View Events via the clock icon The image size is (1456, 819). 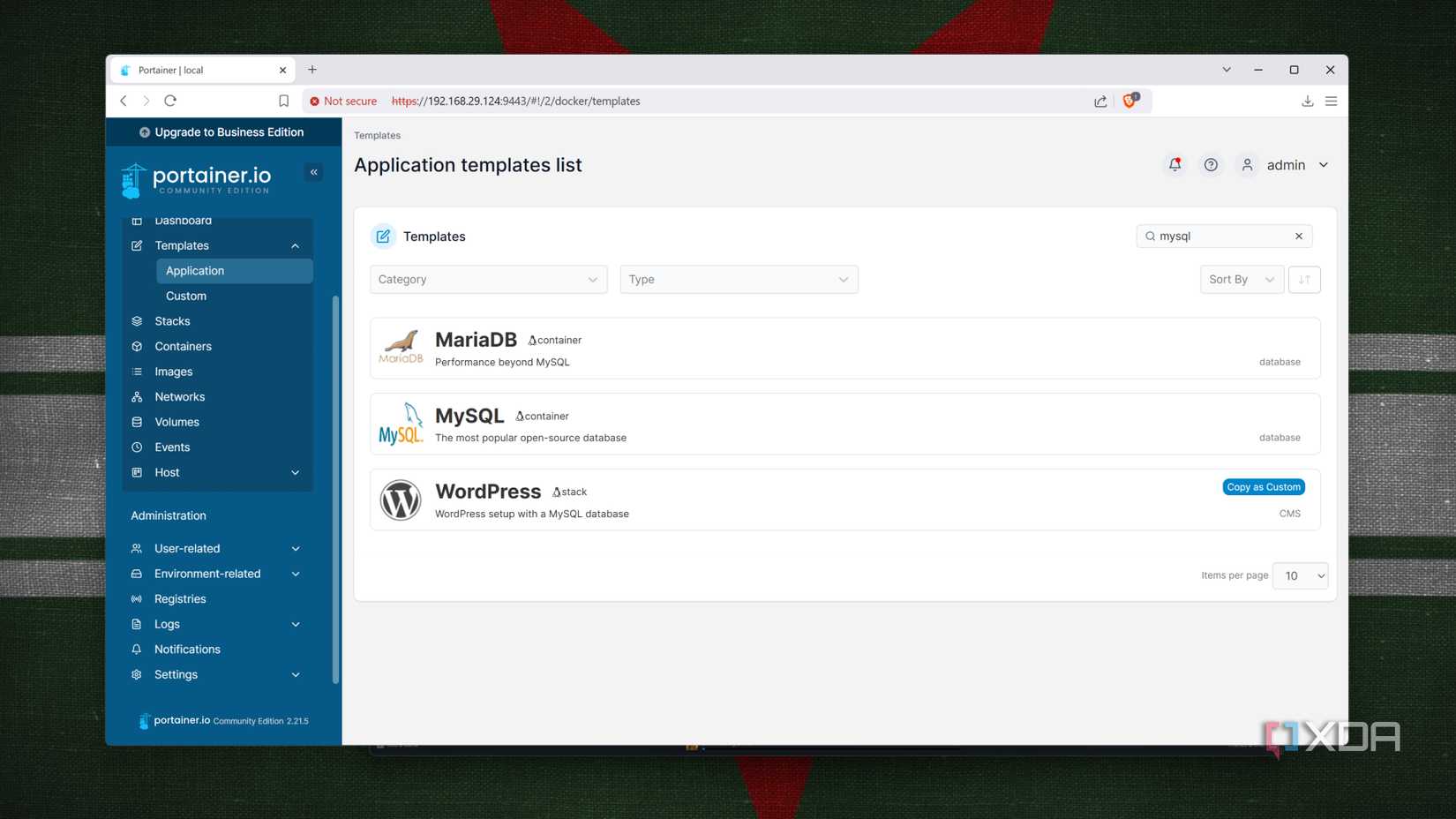tap(137, 447)
